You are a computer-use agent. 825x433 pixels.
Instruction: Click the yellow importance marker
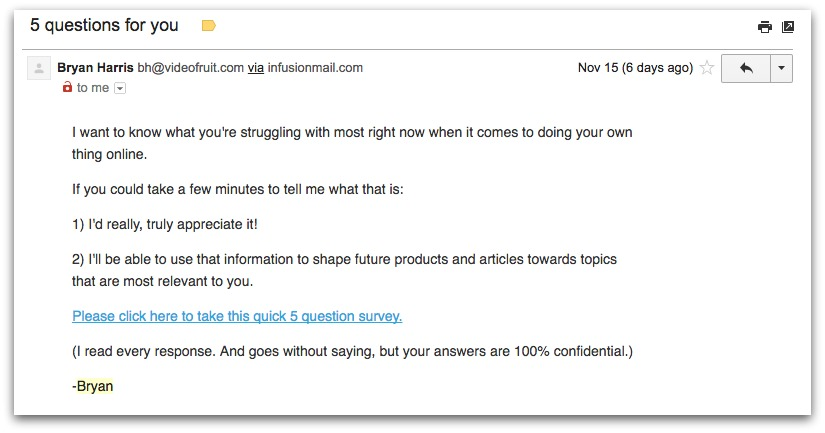click(208, 25)
